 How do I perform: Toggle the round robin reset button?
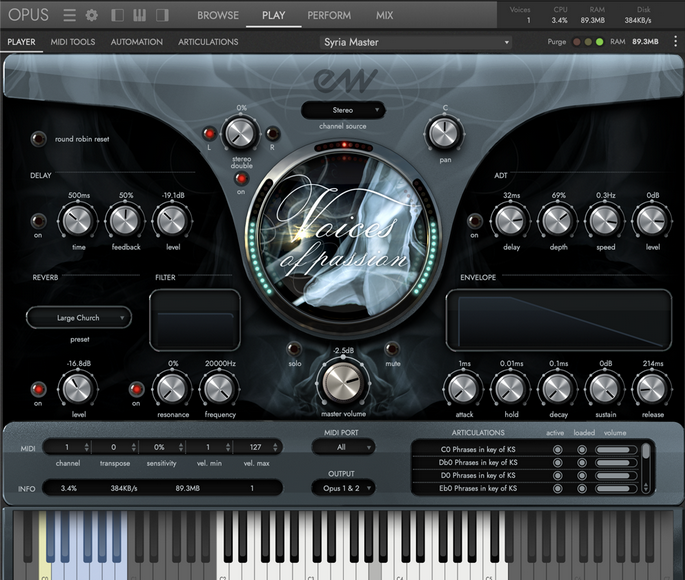pos(38,139)
